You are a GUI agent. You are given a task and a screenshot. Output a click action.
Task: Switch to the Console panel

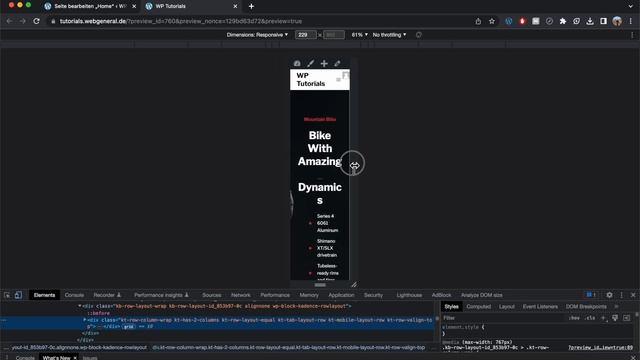(x=74, y=295)
